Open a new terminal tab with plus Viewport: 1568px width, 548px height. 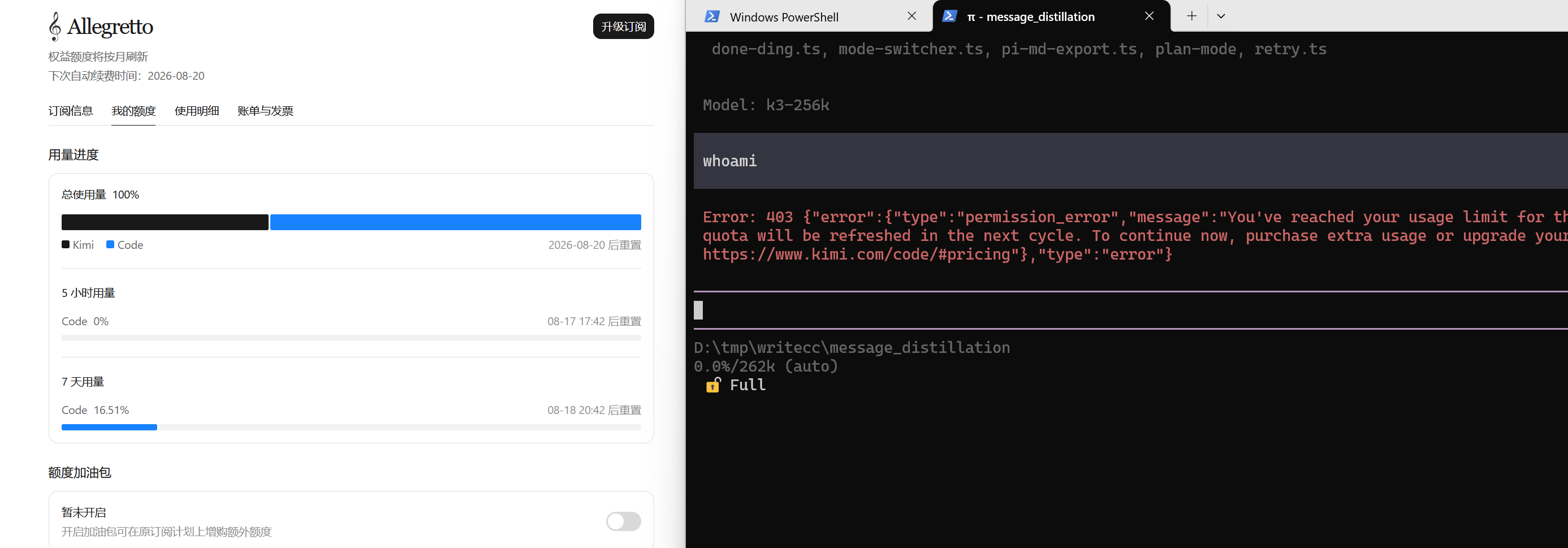1191,16
